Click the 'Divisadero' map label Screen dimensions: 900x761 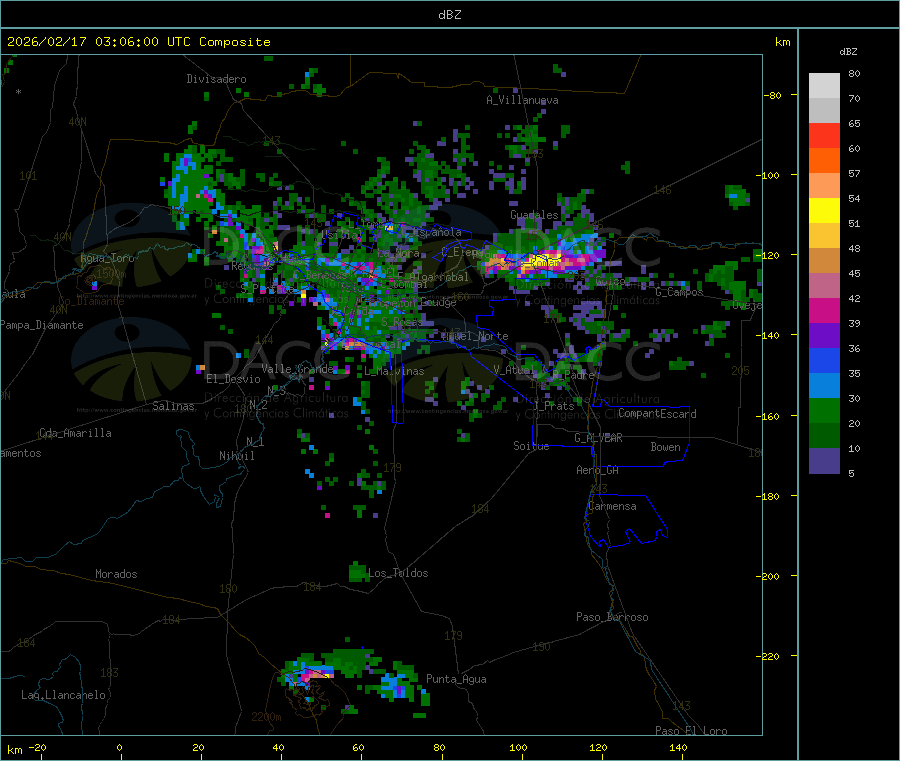216,79
